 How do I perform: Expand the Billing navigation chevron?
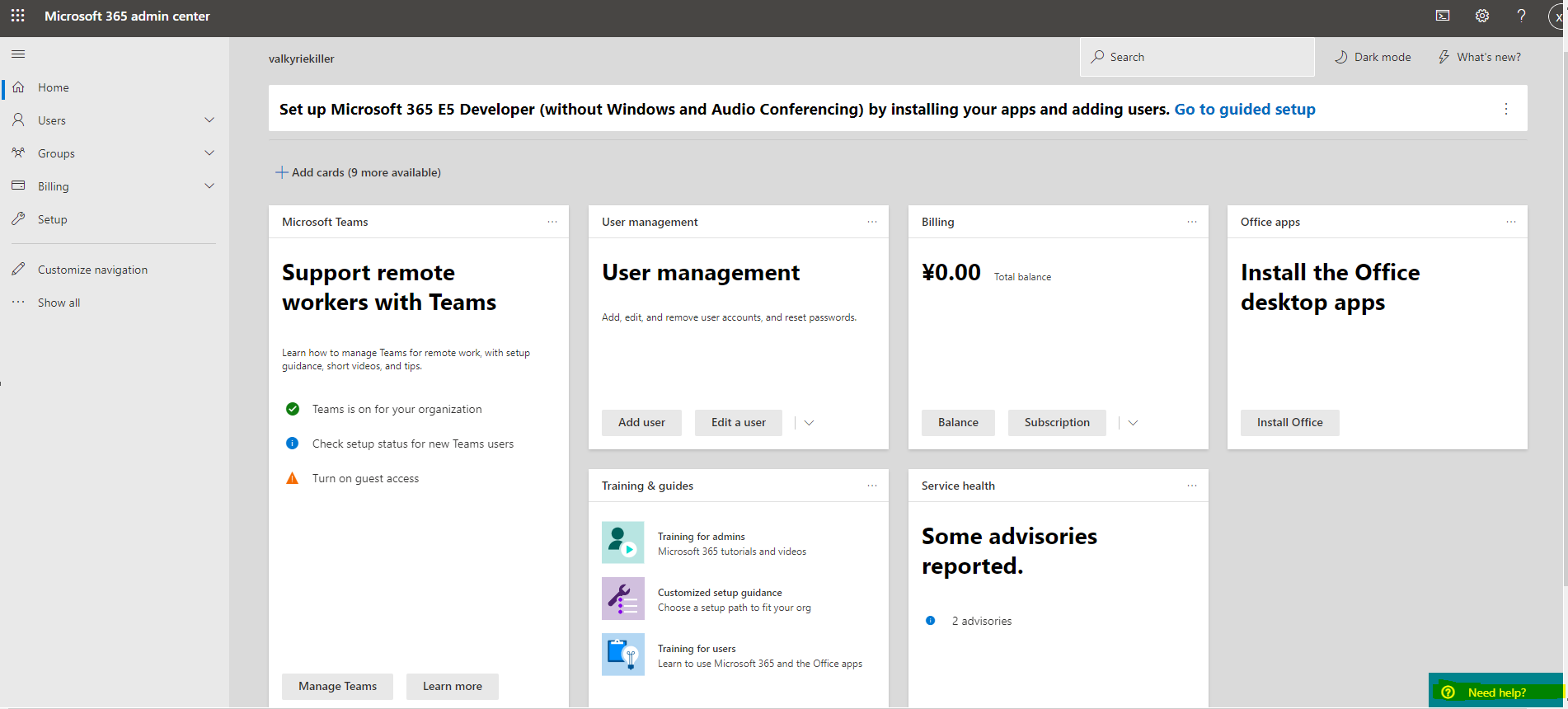click(209, 186)
